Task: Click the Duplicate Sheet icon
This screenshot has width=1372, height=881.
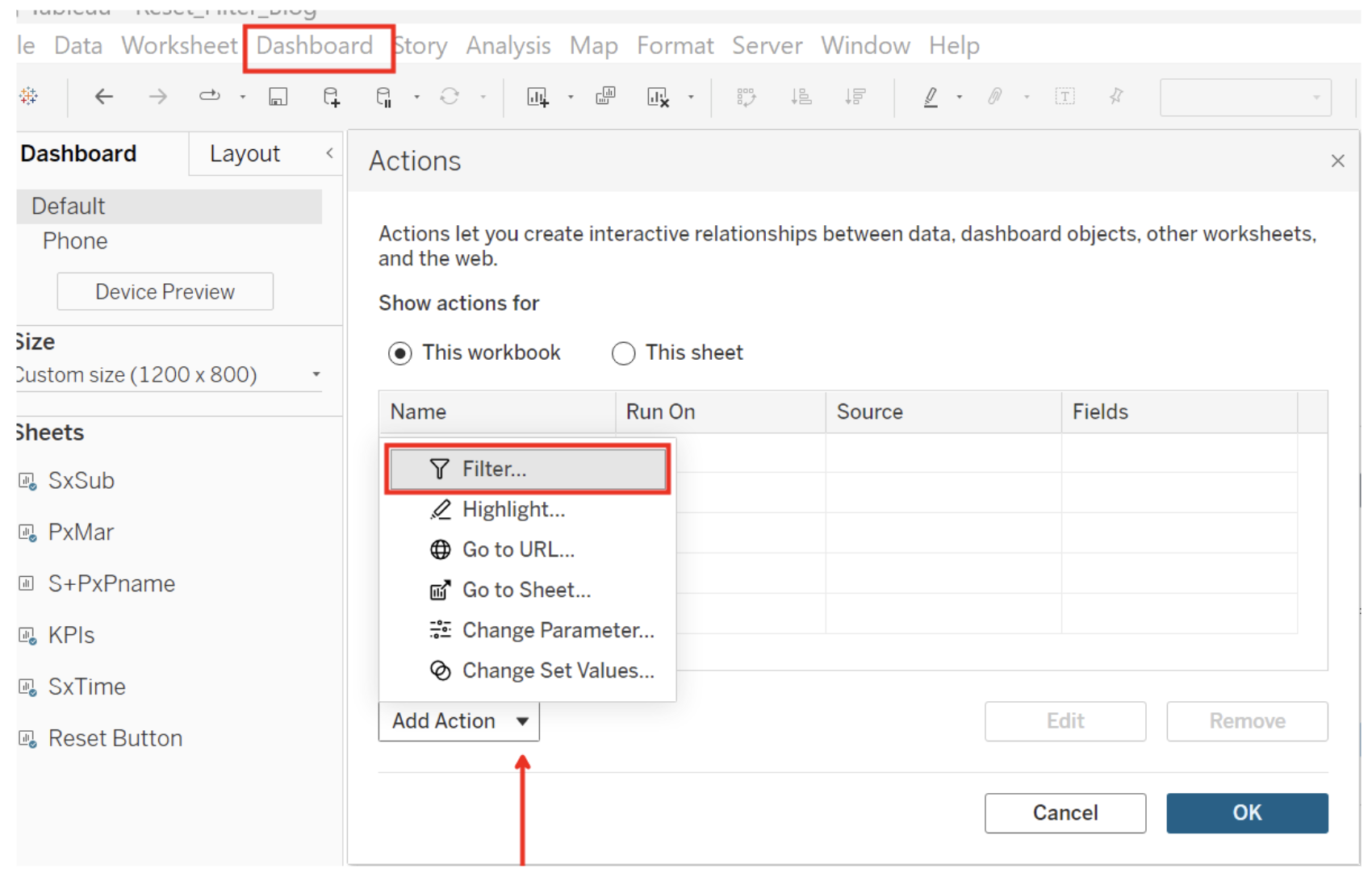Action: point(605,97)
